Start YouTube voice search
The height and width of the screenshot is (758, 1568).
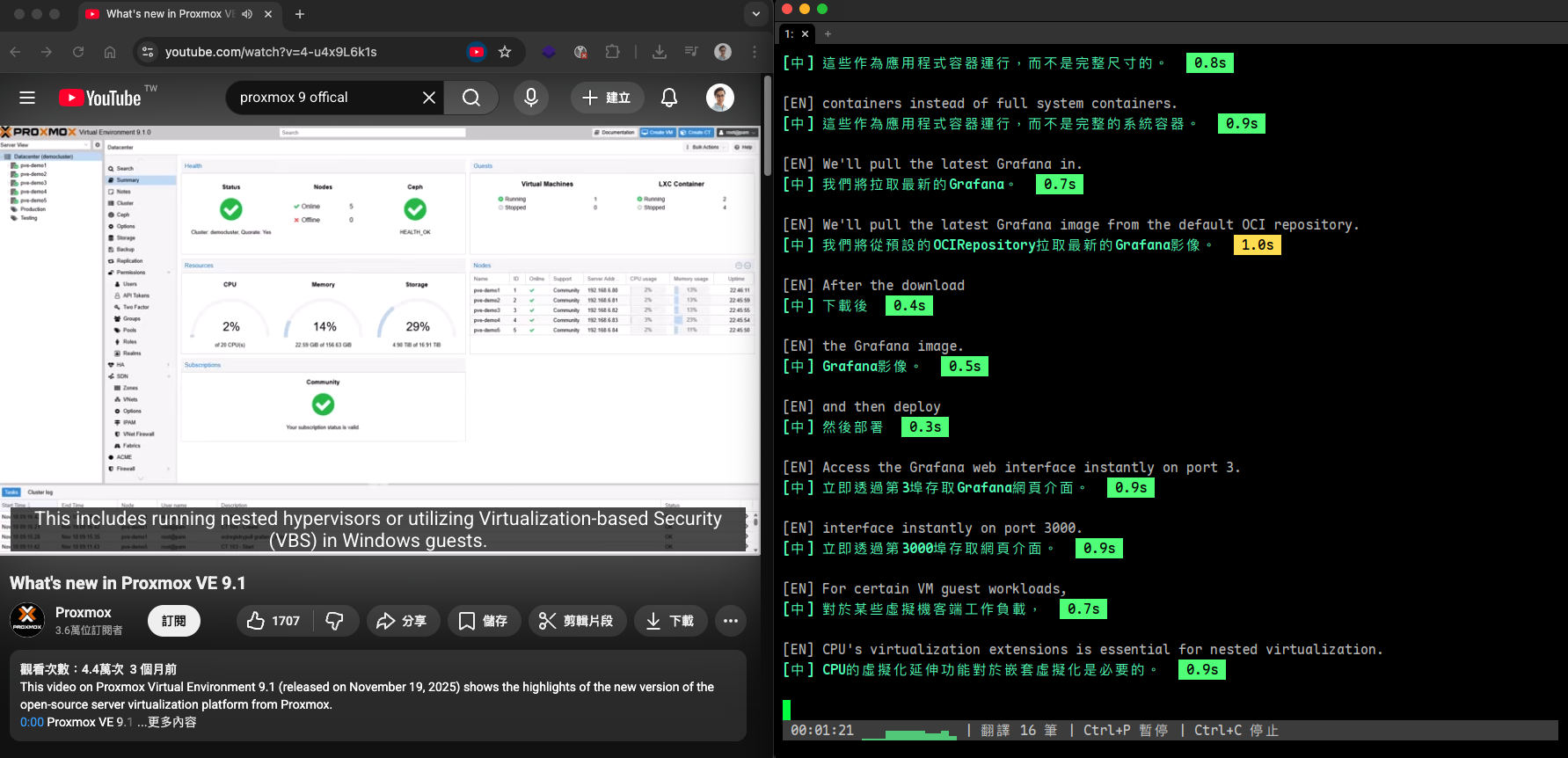(531, 98)
